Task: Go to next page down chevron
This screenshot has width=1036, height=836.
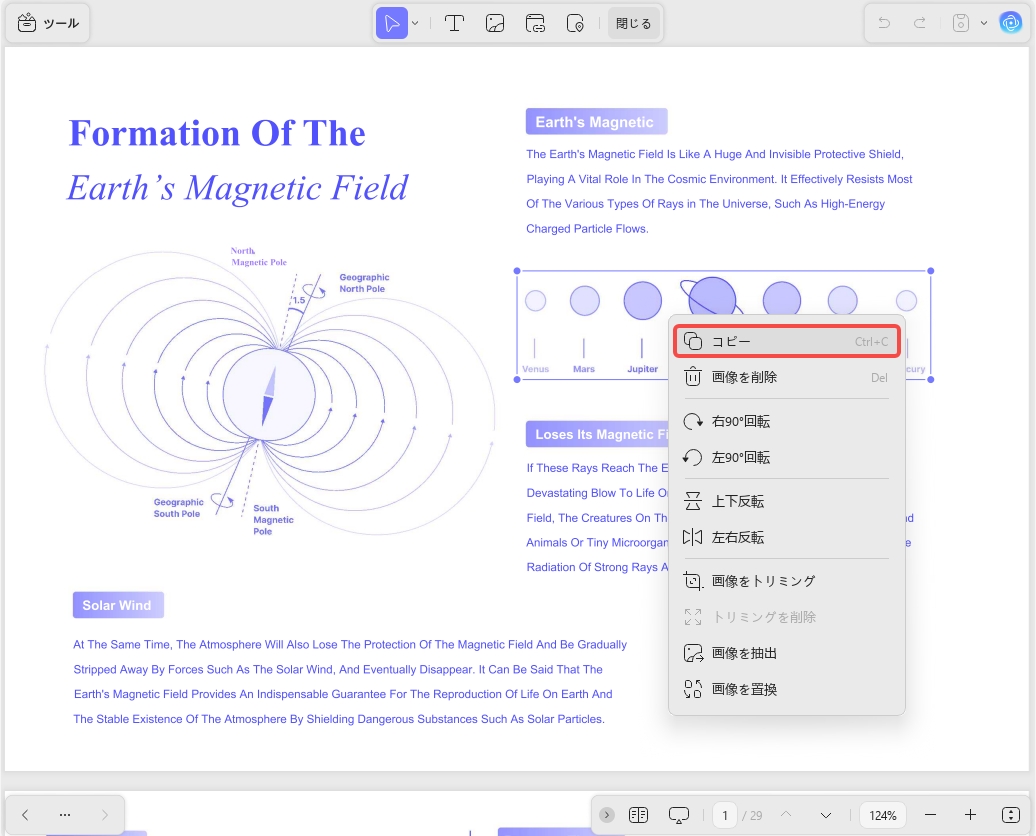Action: (x=826, y=815)
